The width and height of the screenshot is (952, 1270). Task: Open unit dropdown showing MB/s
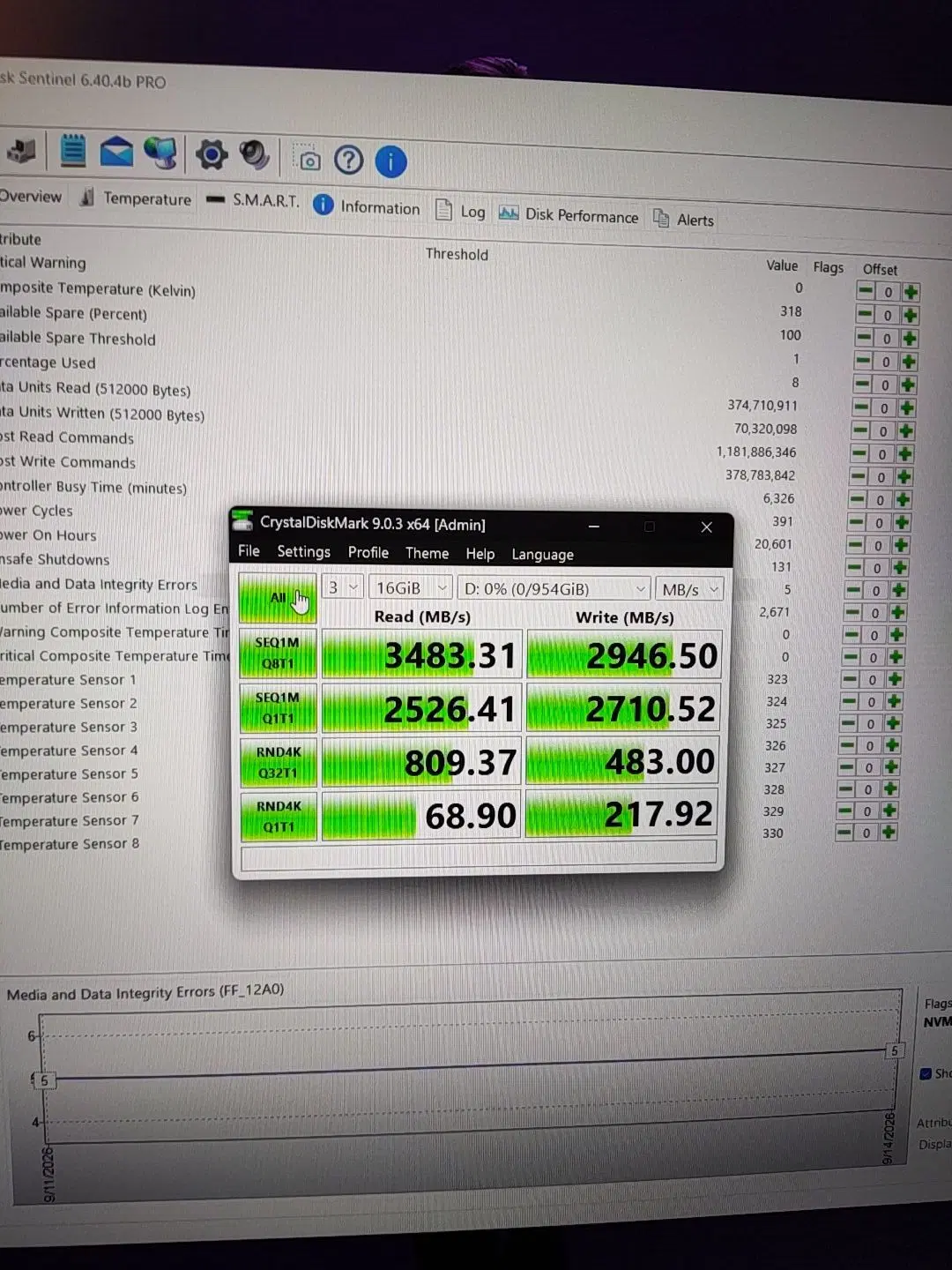691,590
